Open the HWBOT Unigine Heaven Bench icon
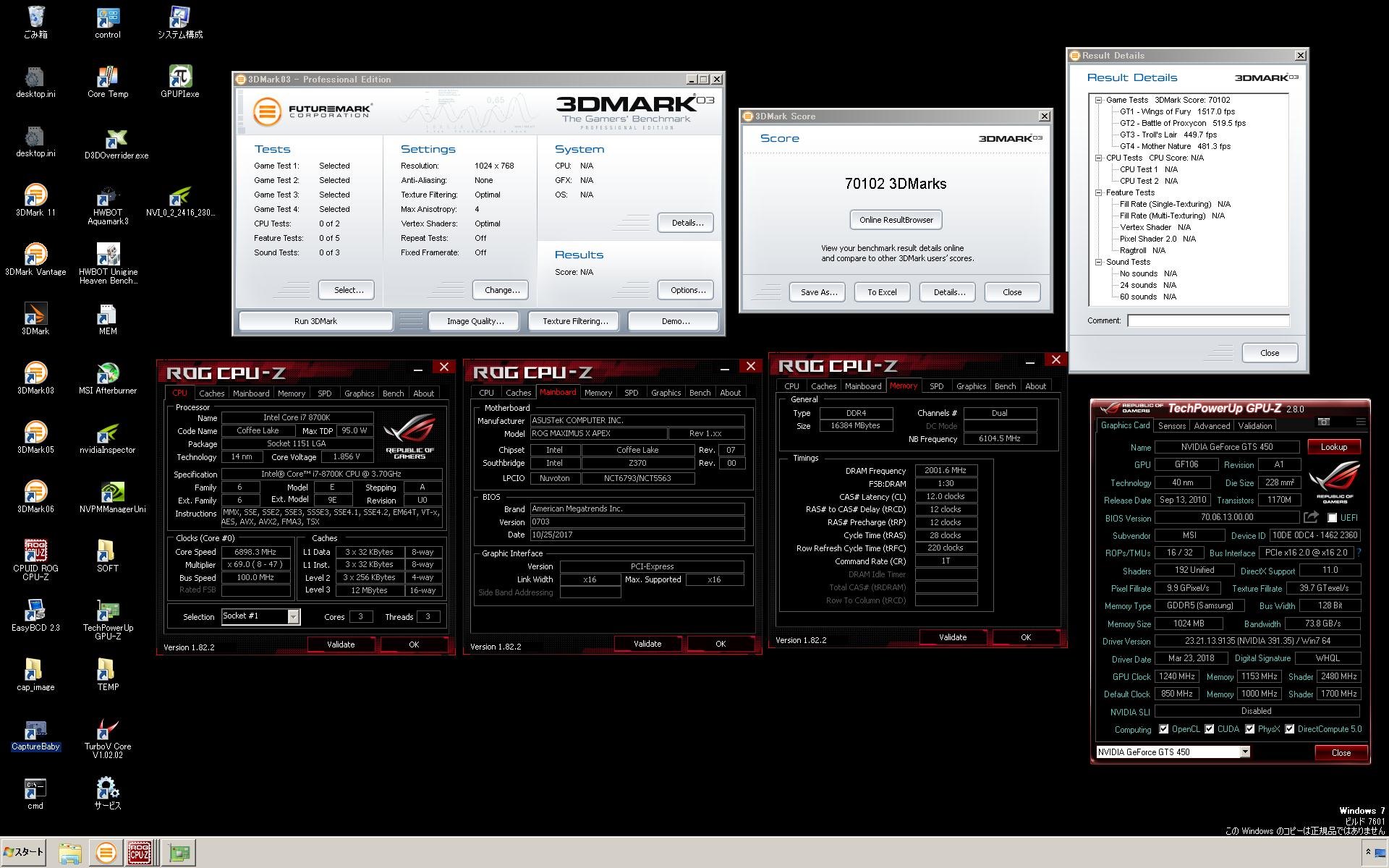This screenshot has height=868, width=1389. click(107, 264)
